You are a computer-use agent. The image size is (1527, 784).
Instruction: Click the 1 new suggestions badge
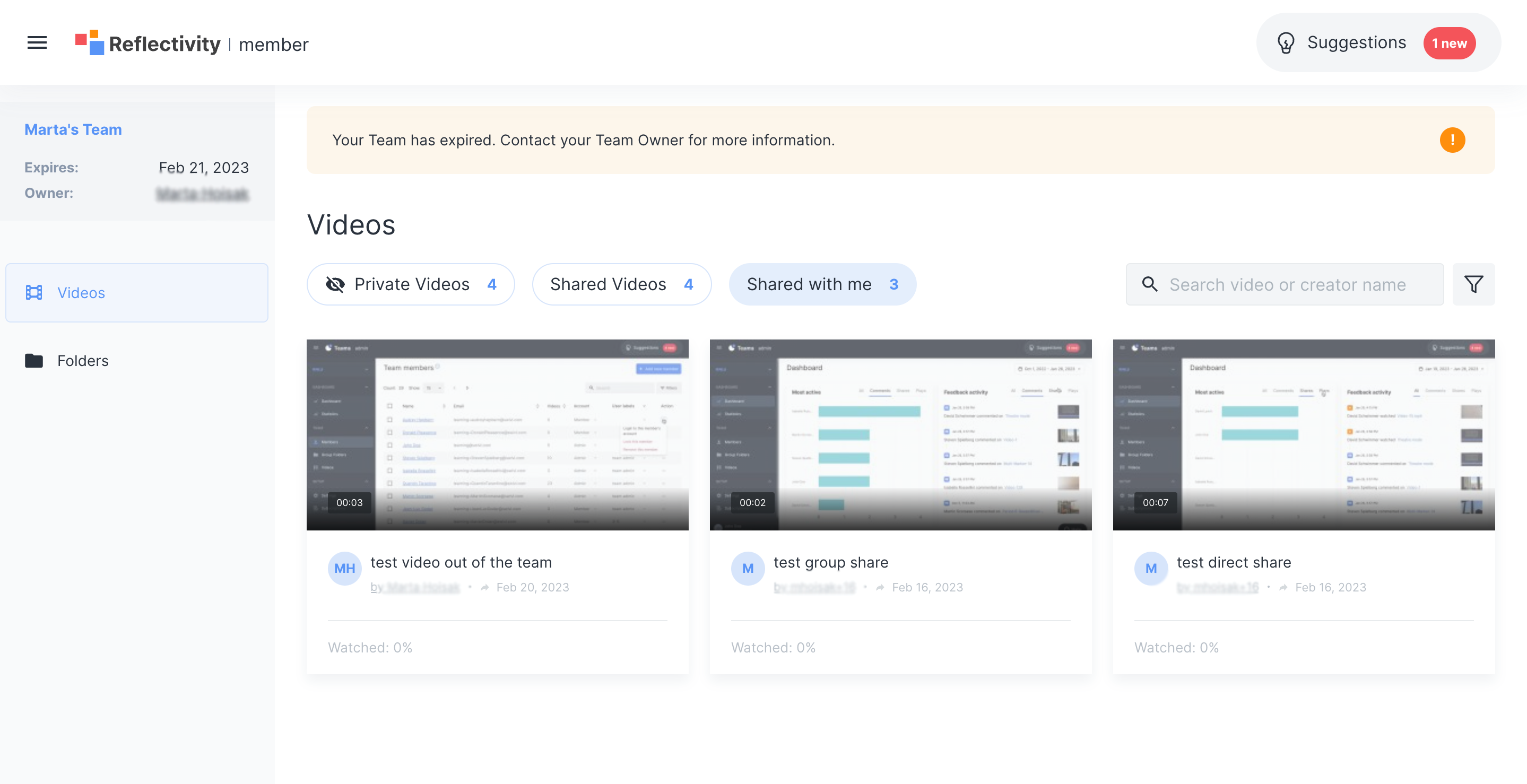tap(1449, 43)
